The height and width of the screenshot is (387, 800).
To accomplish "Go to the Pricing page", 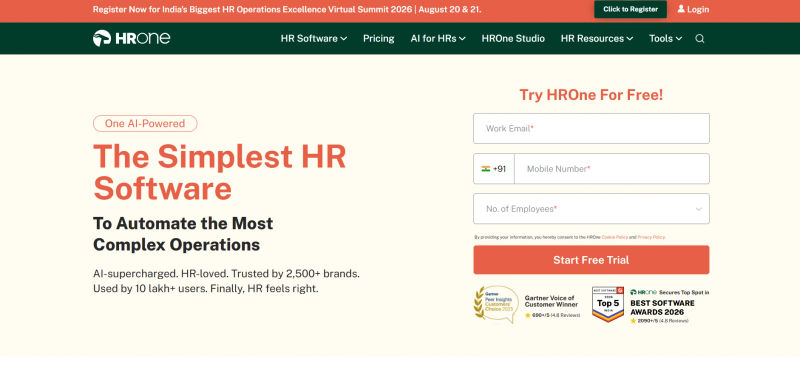I will [x=379, y=38].
